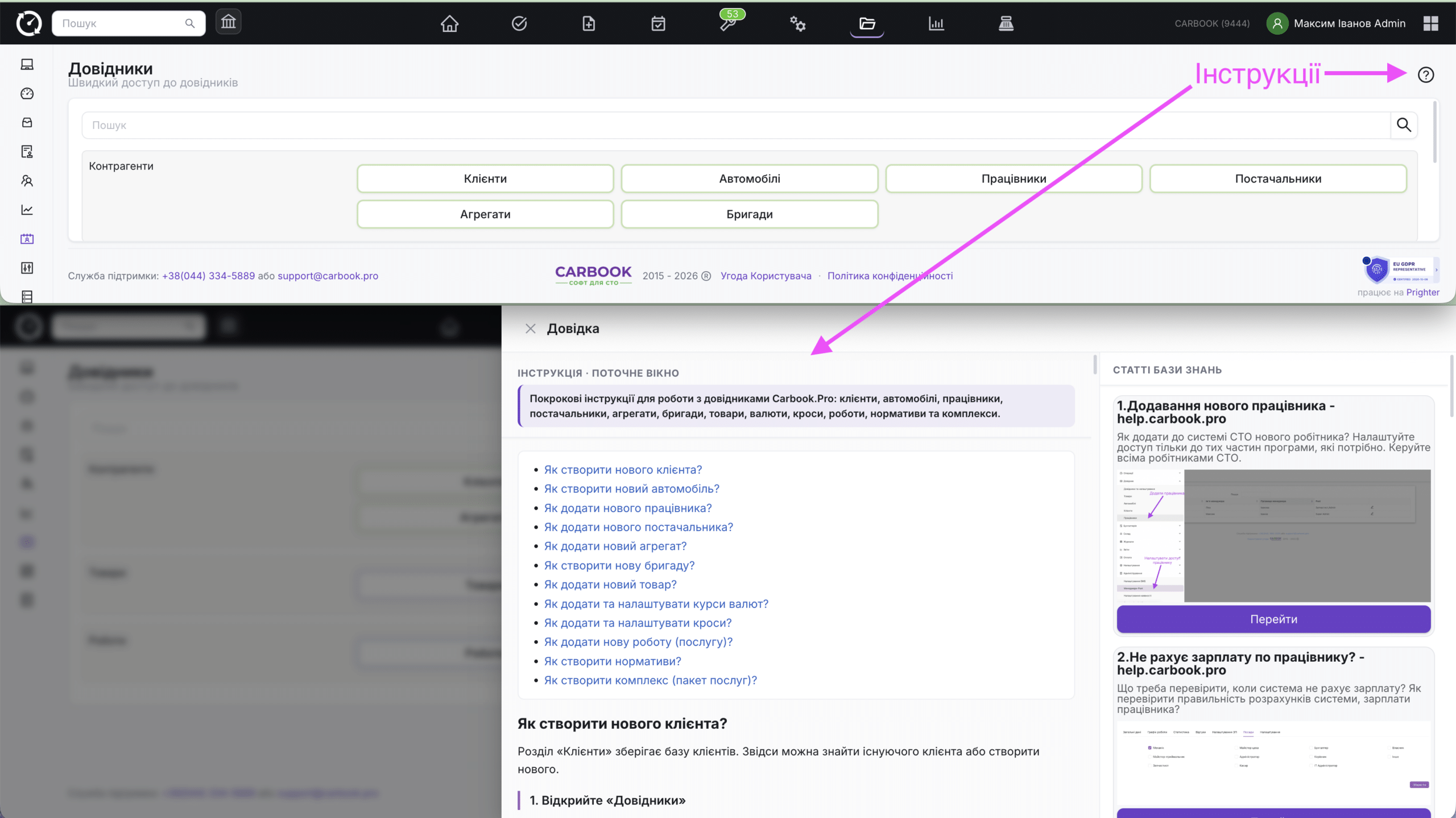
Task: Open the calendar check icon in top navigation
Action: pyautogui.click(x=658, y=23)
